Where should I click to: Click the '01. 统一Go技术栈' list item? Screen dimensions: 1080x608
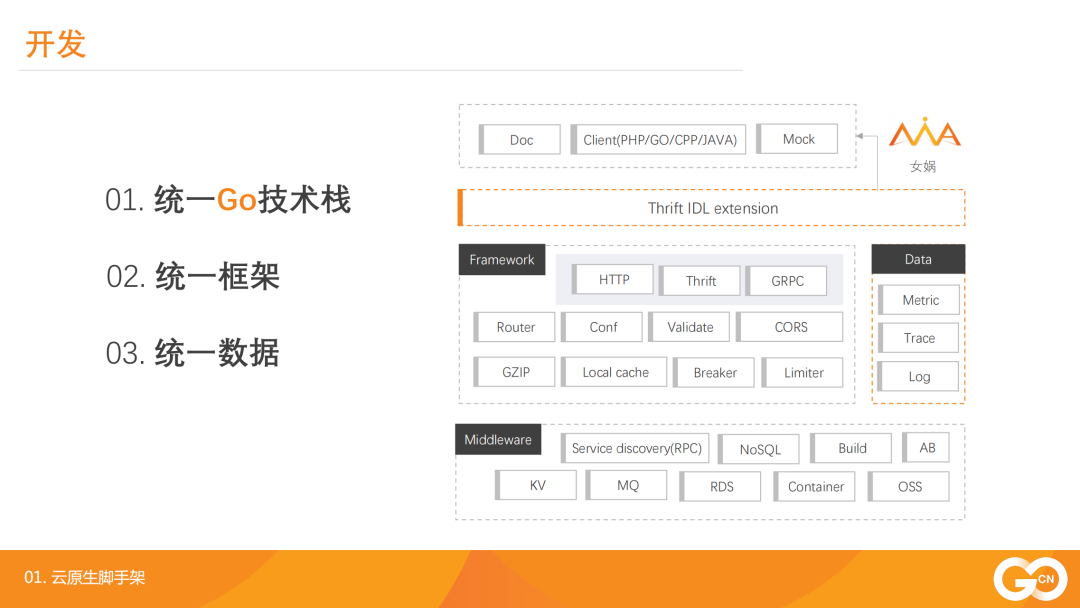(x=228, y=200)
